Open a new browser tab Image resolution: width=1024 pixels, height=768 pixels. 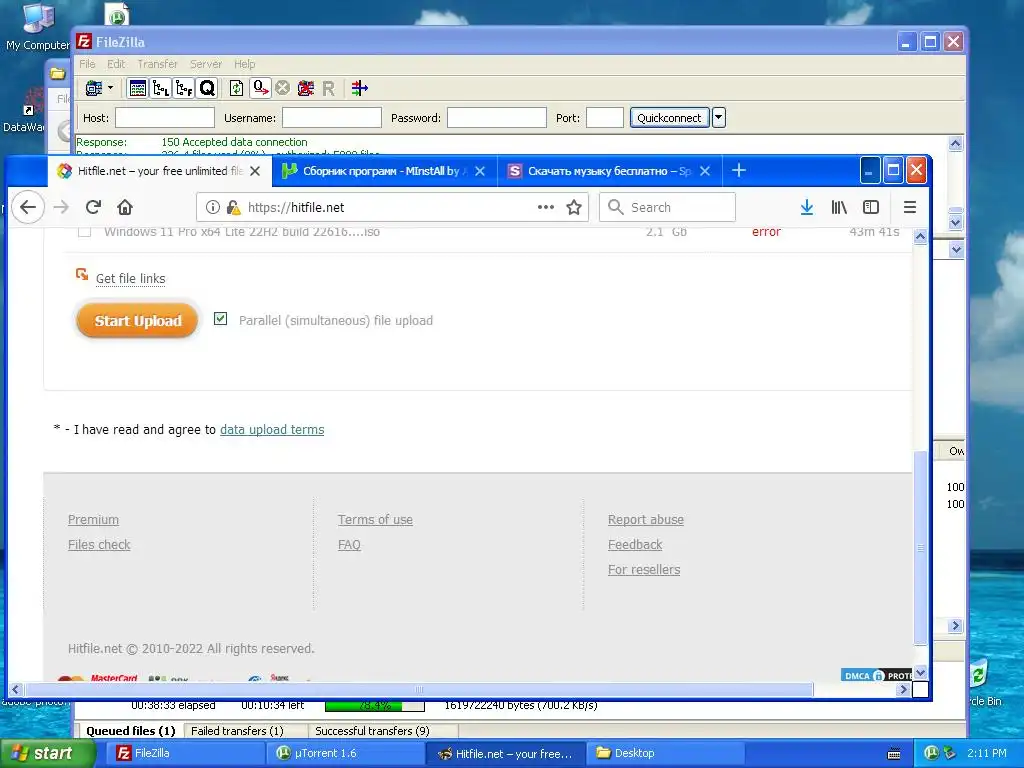[739, 170]
